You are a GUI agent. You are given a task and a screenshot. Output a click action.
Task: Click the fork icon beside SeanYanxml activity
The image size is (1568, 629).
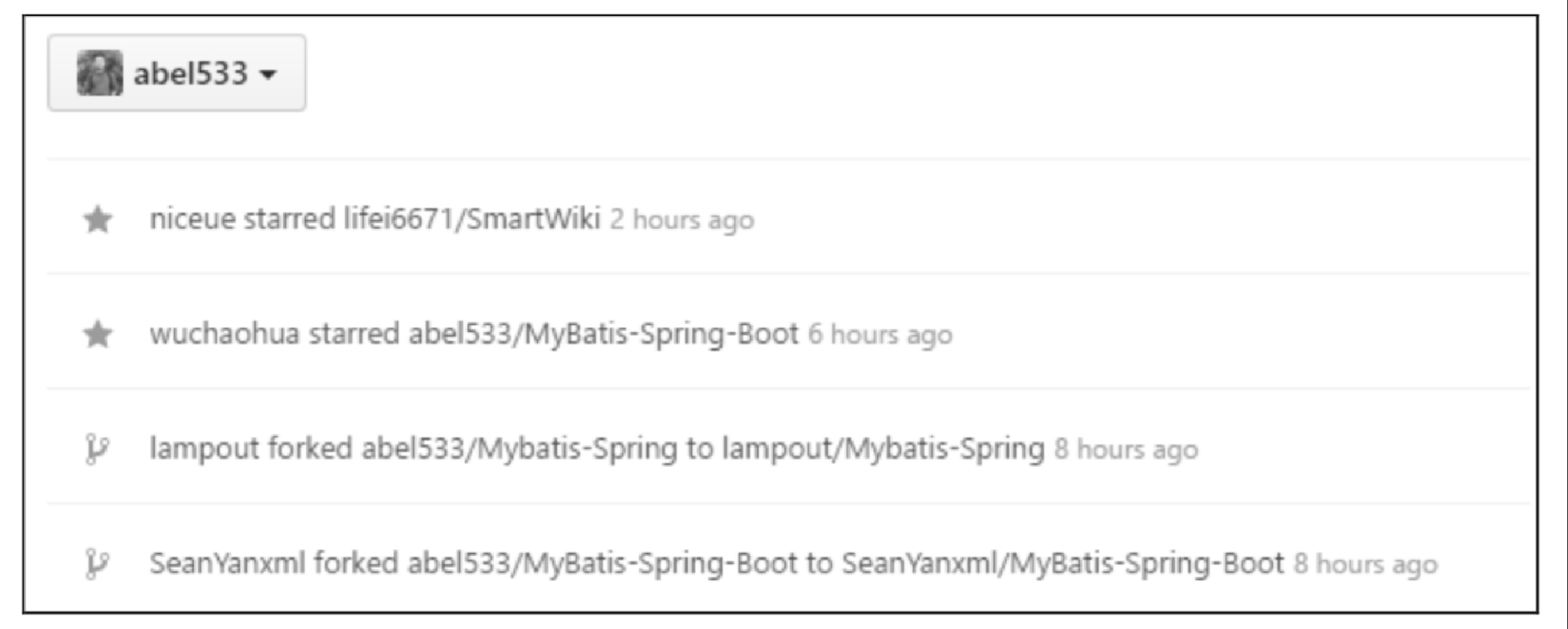pyautogui.click(x=97, y=563)
